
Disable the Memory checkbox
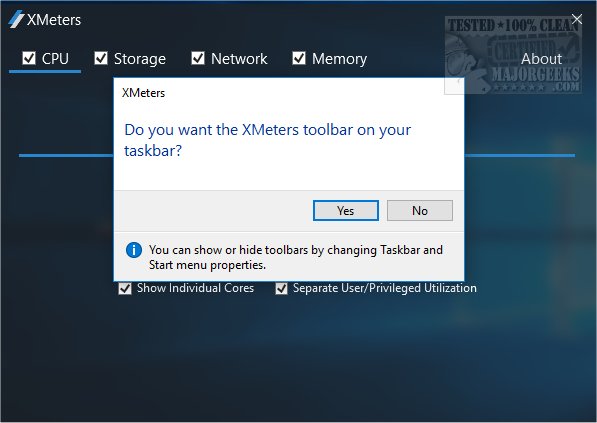point(299,58)
